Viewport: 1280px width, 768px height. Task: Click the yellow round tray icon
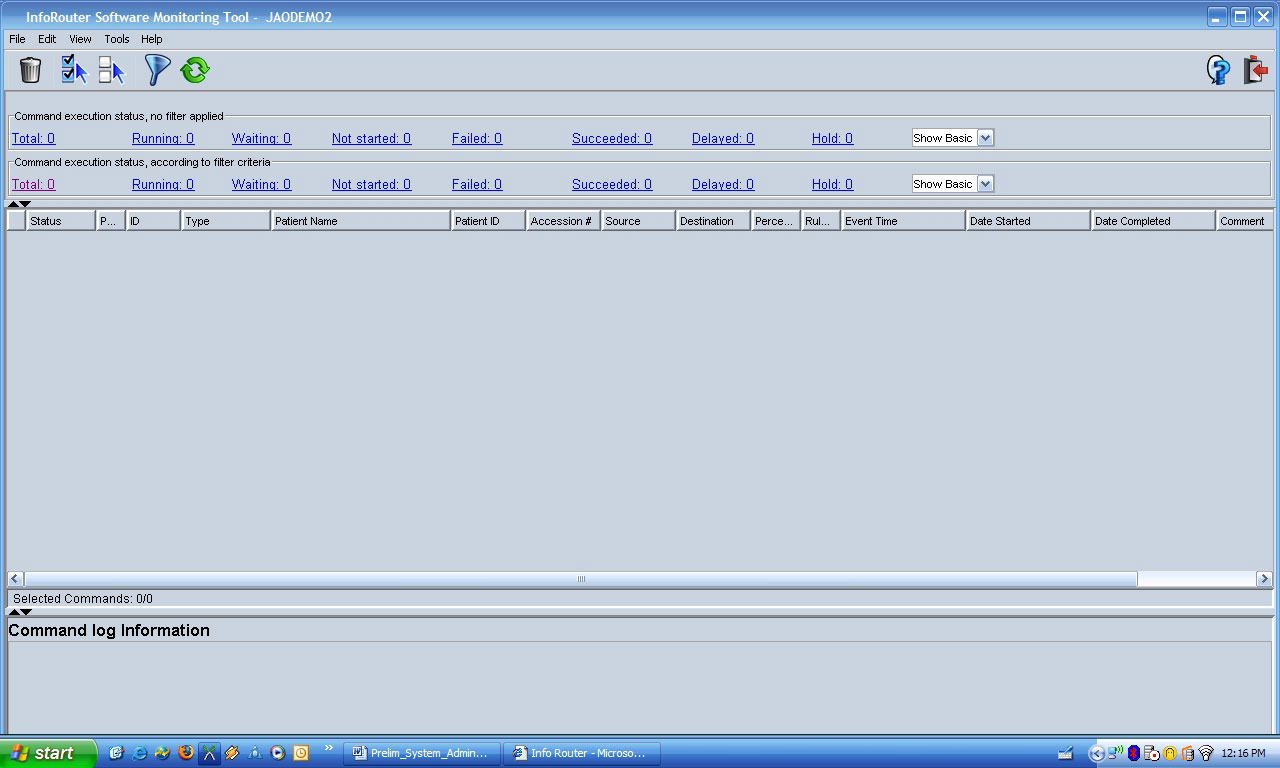(x=1170, y=753)
